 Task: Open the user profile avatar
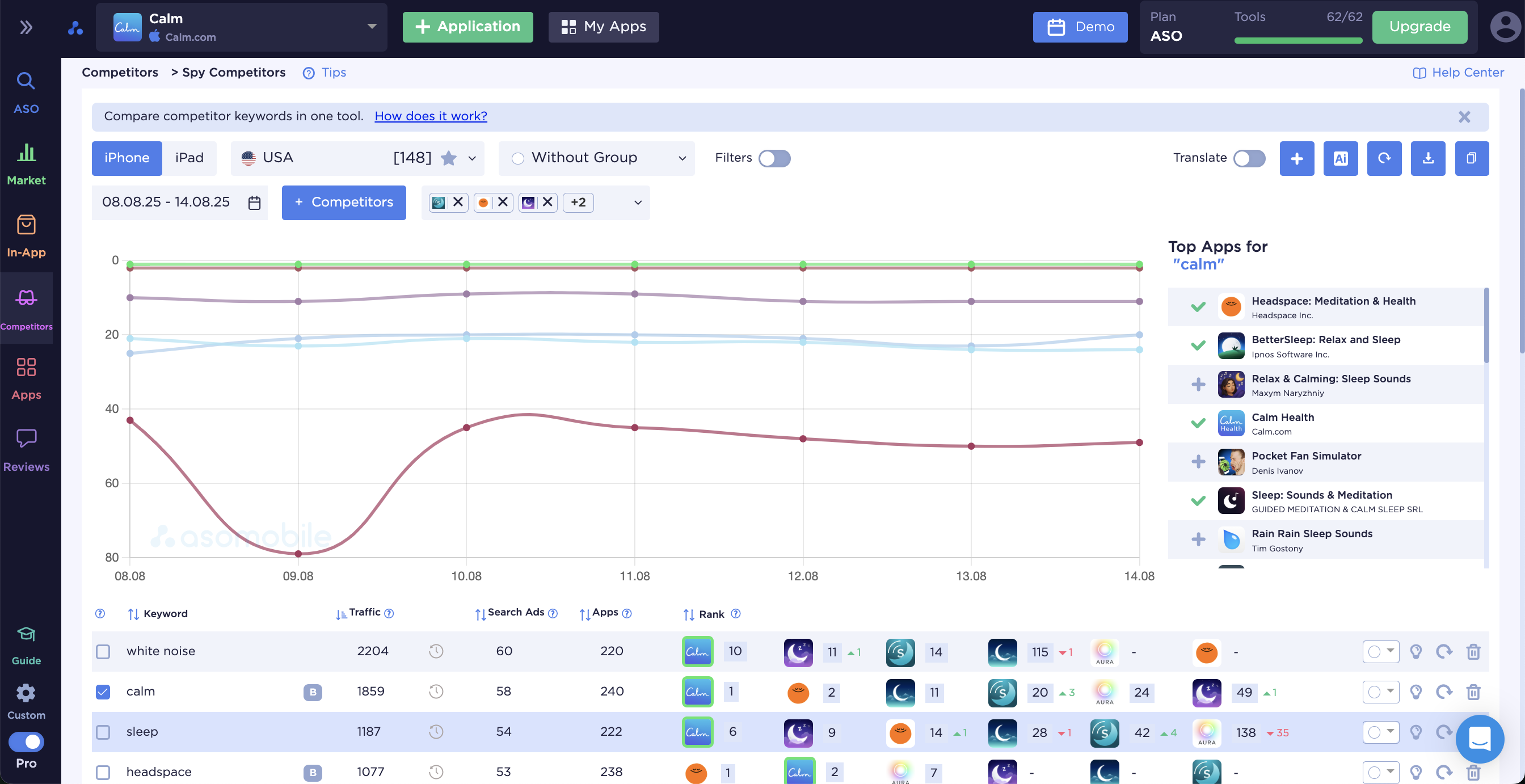click(x=1505, y=27)
